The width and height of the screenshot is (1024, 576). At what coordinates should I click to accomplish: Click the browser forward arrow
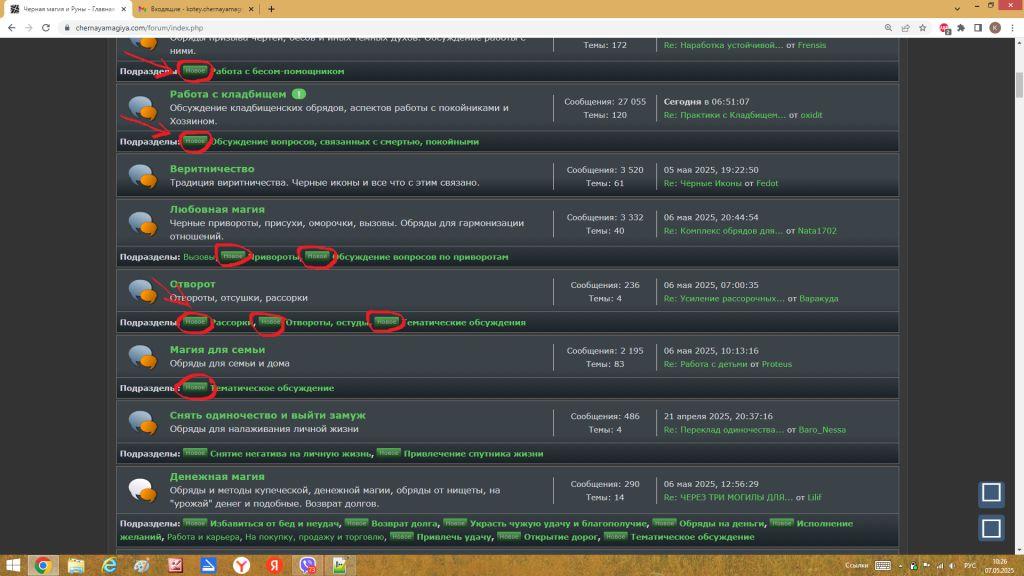point(28,28)
